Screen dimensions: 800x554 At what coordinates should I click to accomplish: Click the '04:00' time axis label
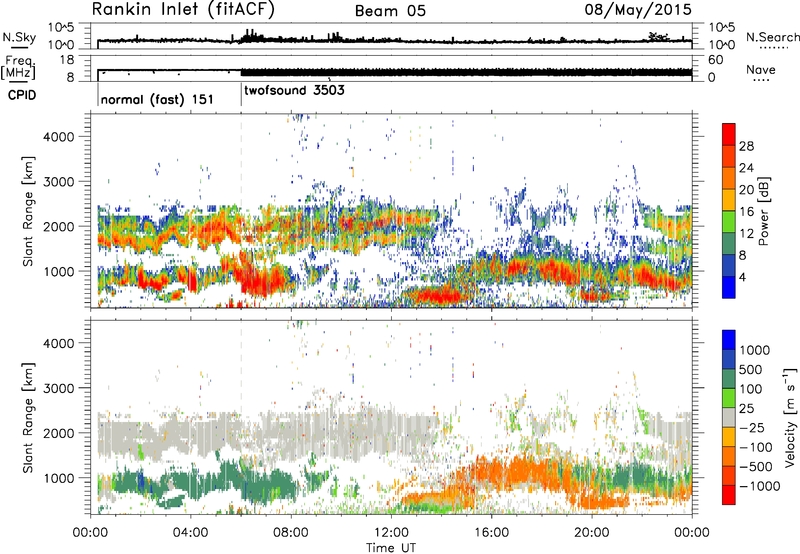(190, 533)
